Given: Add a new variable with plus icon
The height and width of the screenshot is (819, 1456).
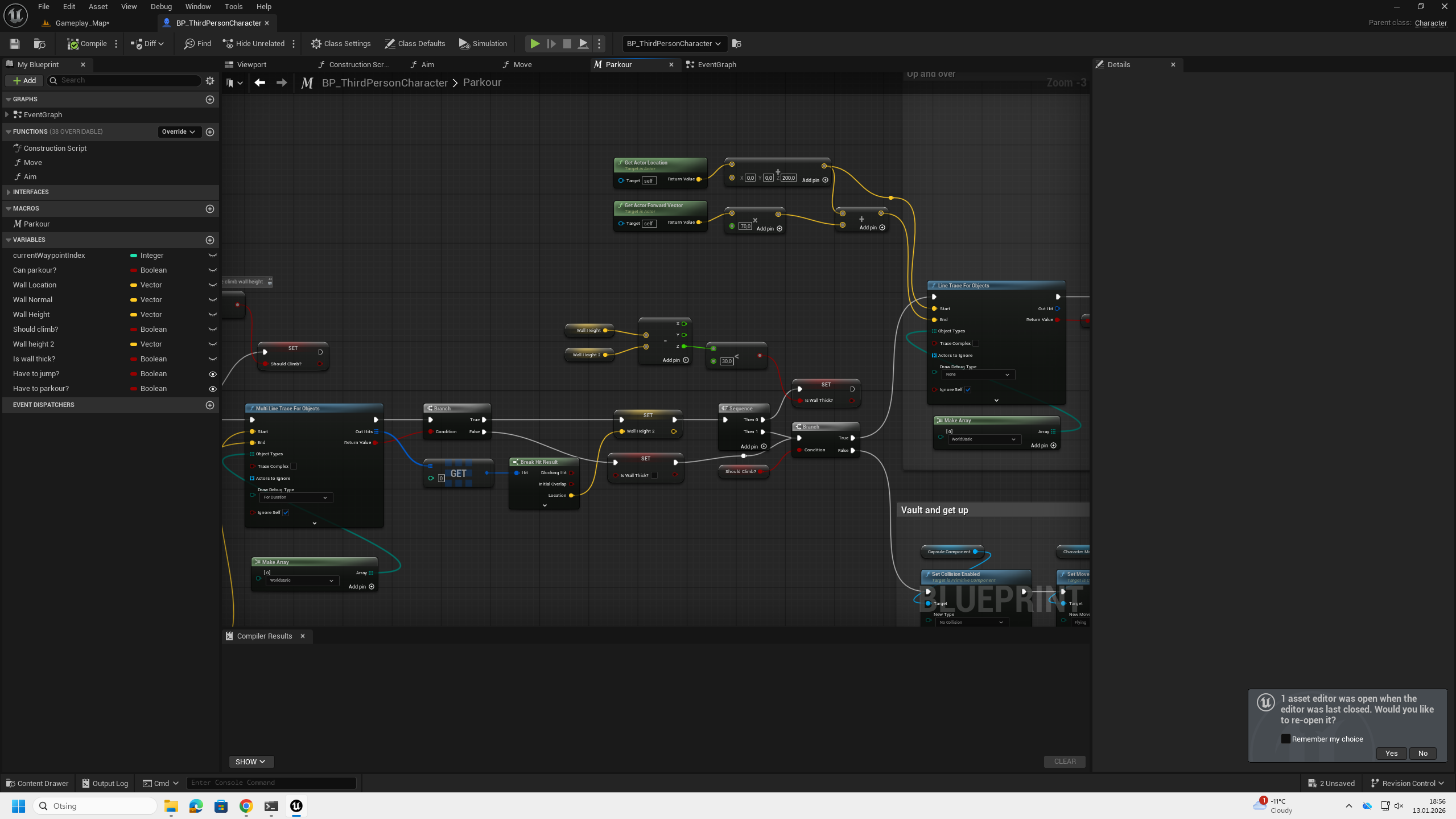Looking at the screenshot, I should pyautogui.click(x=210, y=240).
